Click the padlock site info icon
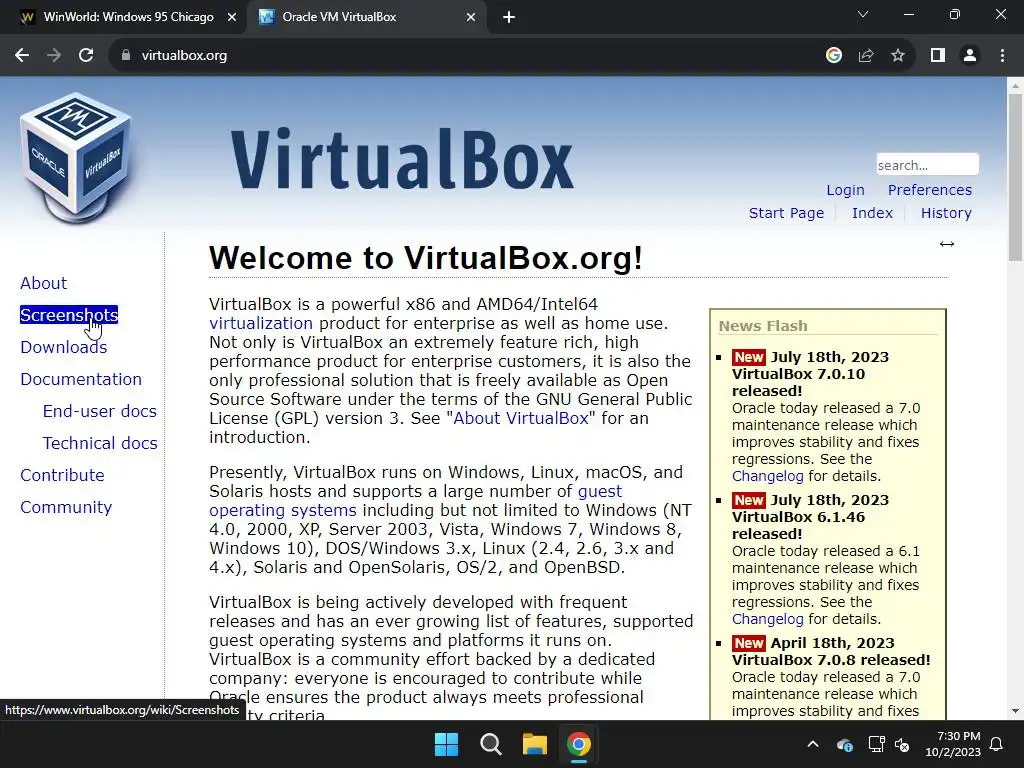Screen dimensions: 1024x768 click(x=126, y=56)
